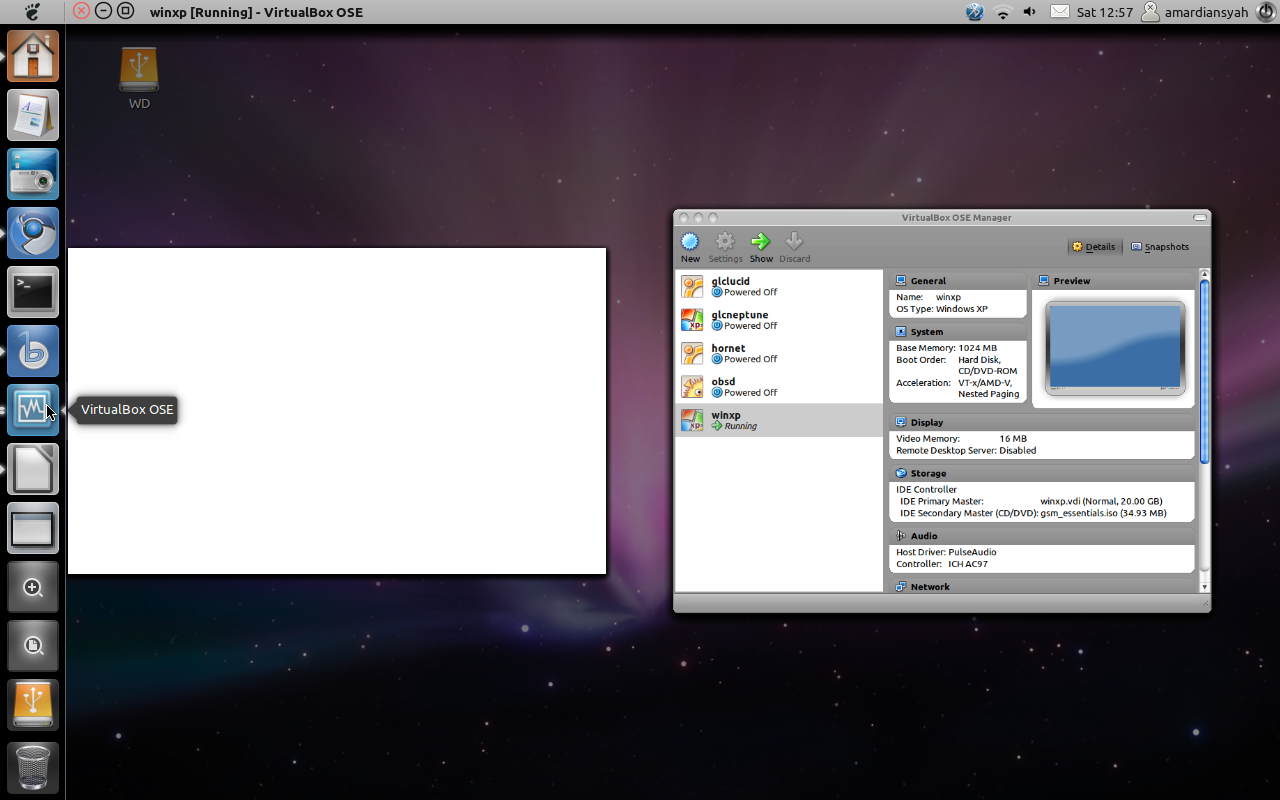Click the window-shaped dock icon
This screenshot has width=1280, height=800.
(x=33, y=528)
